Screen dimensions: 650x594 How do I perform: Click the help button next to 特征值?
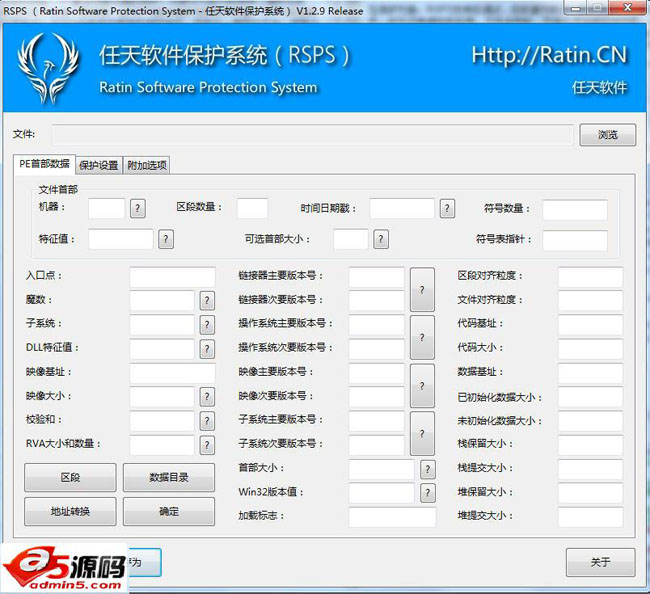click(x=166, y=239)
